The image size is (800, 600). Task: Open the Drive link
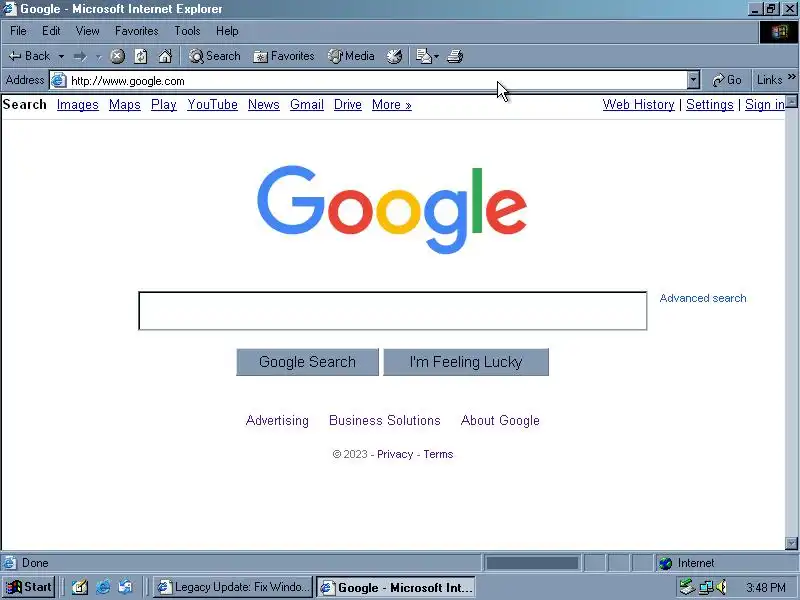(347, 105)
